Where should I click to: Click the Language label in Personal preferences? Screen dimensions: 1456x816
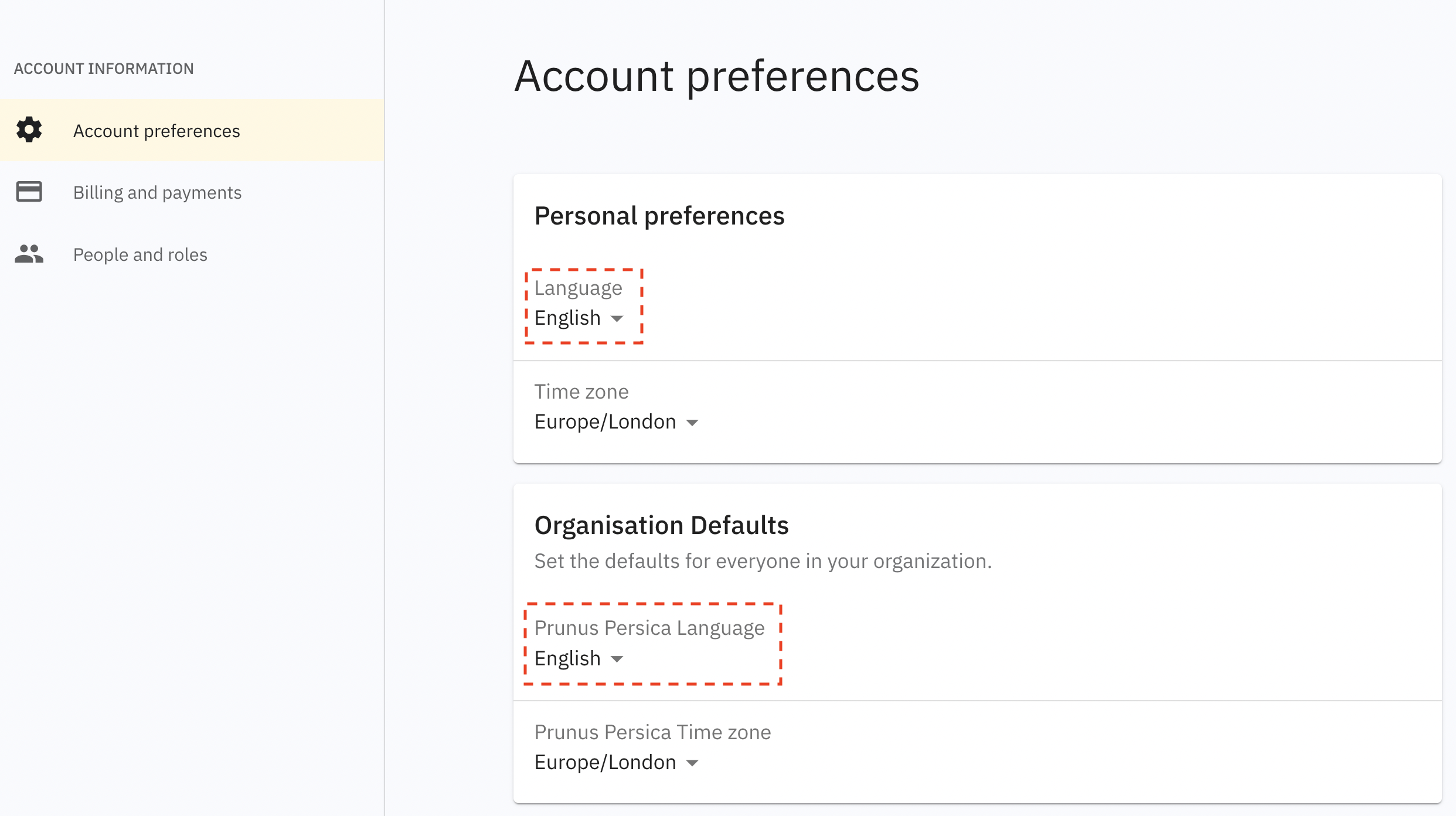[578, 288]
